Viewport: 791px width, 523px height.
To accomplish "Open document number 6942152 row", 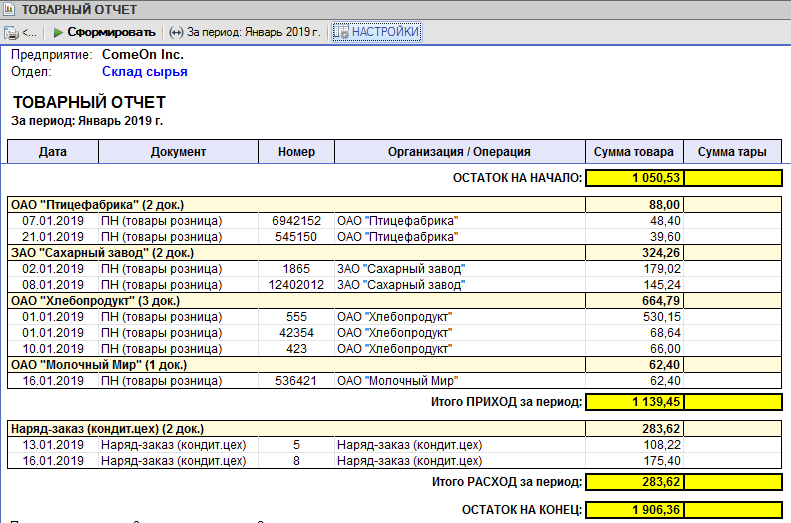I will 394,221.
